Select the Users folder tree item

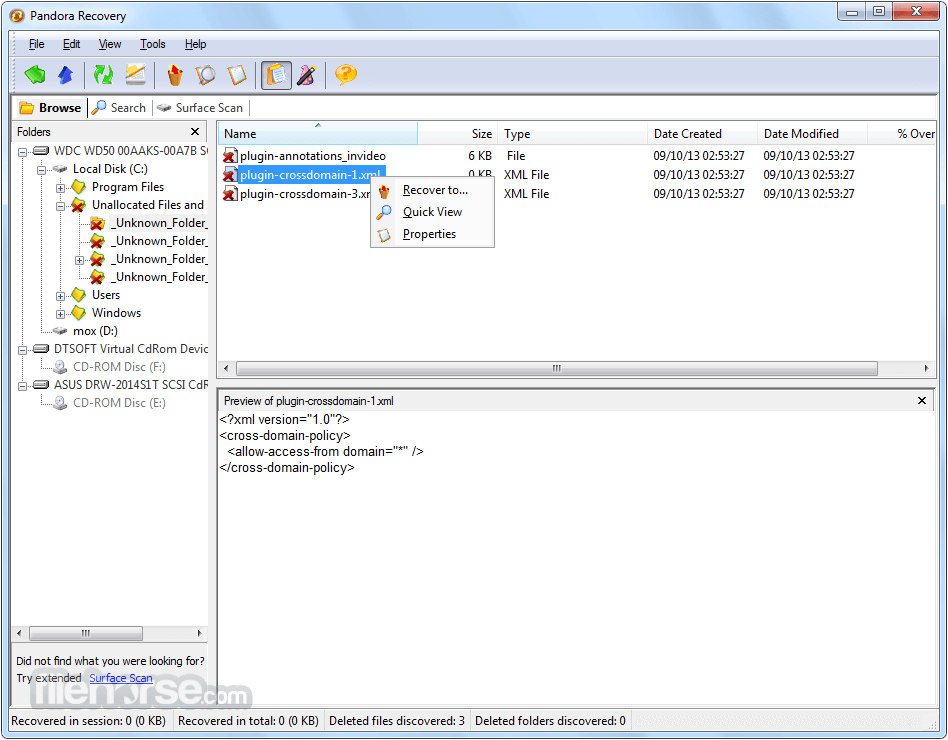tap(106, 295)
